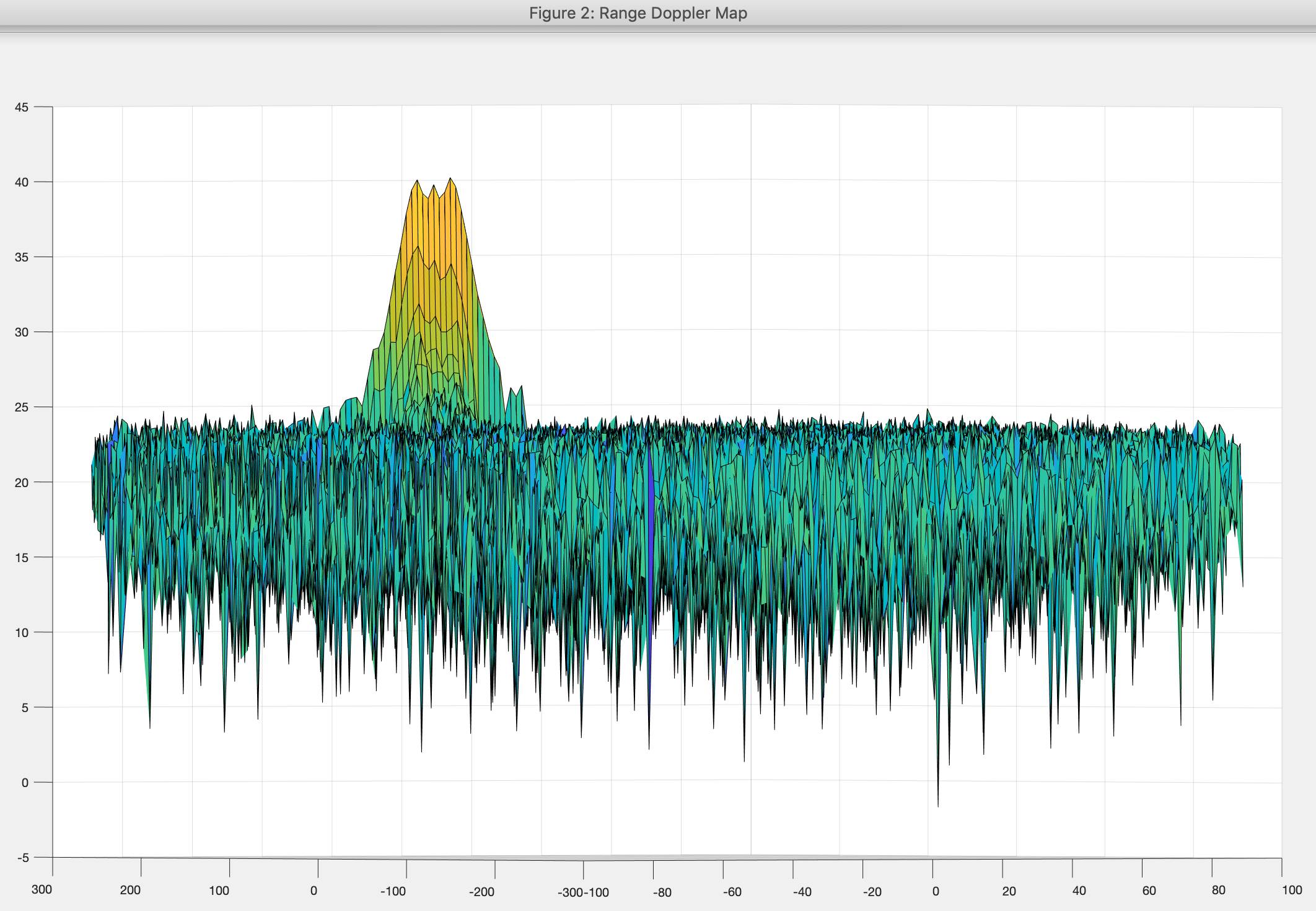Click the -200 tick label on bottom axis
1316x911 pixels.
click(481, 892)
